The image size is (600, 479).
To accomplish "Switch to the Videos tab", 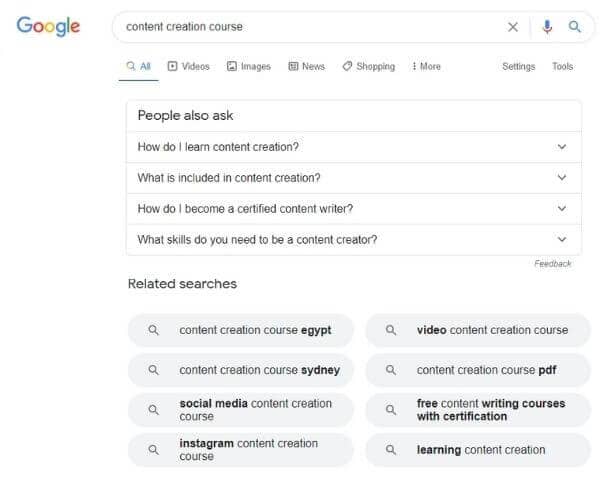I will pyautogui.click(x=189, y=66).
